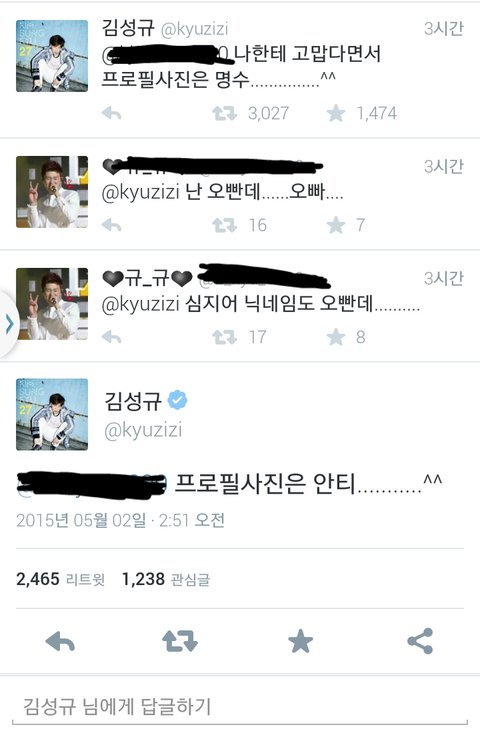Retweet the tweet with 16 retweets

[224, 225]
